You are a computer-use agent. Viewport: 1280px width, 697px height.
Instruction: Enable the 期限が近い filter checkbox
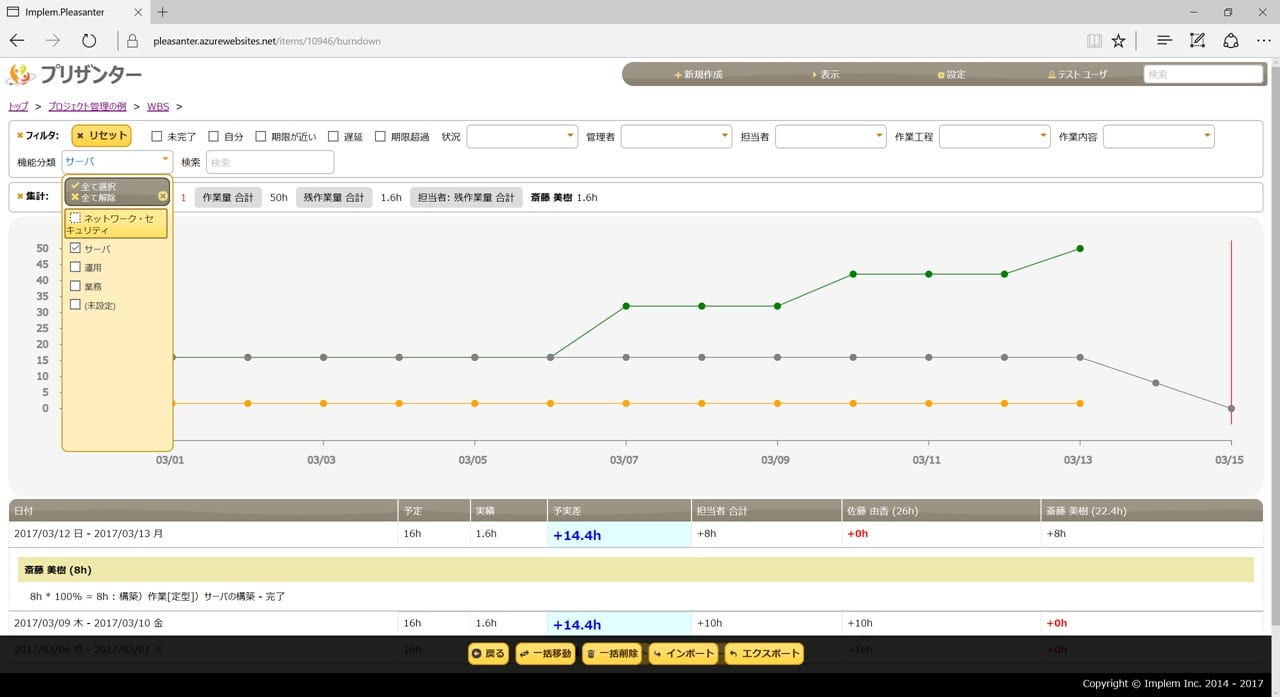[261, 136]
